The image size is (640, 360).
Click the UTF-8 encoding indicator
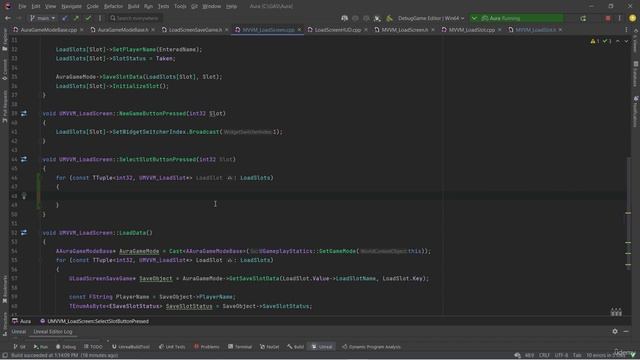click(561, 355)
